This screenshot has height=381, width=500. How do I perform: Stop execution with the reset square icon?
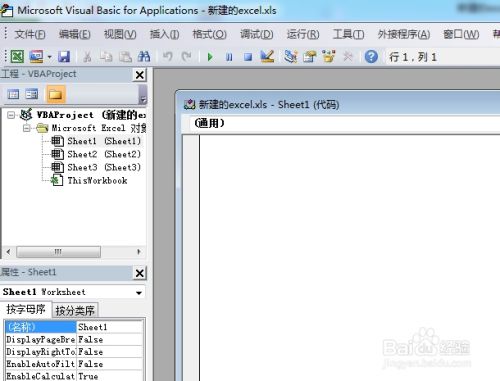(x=248, y=57)
